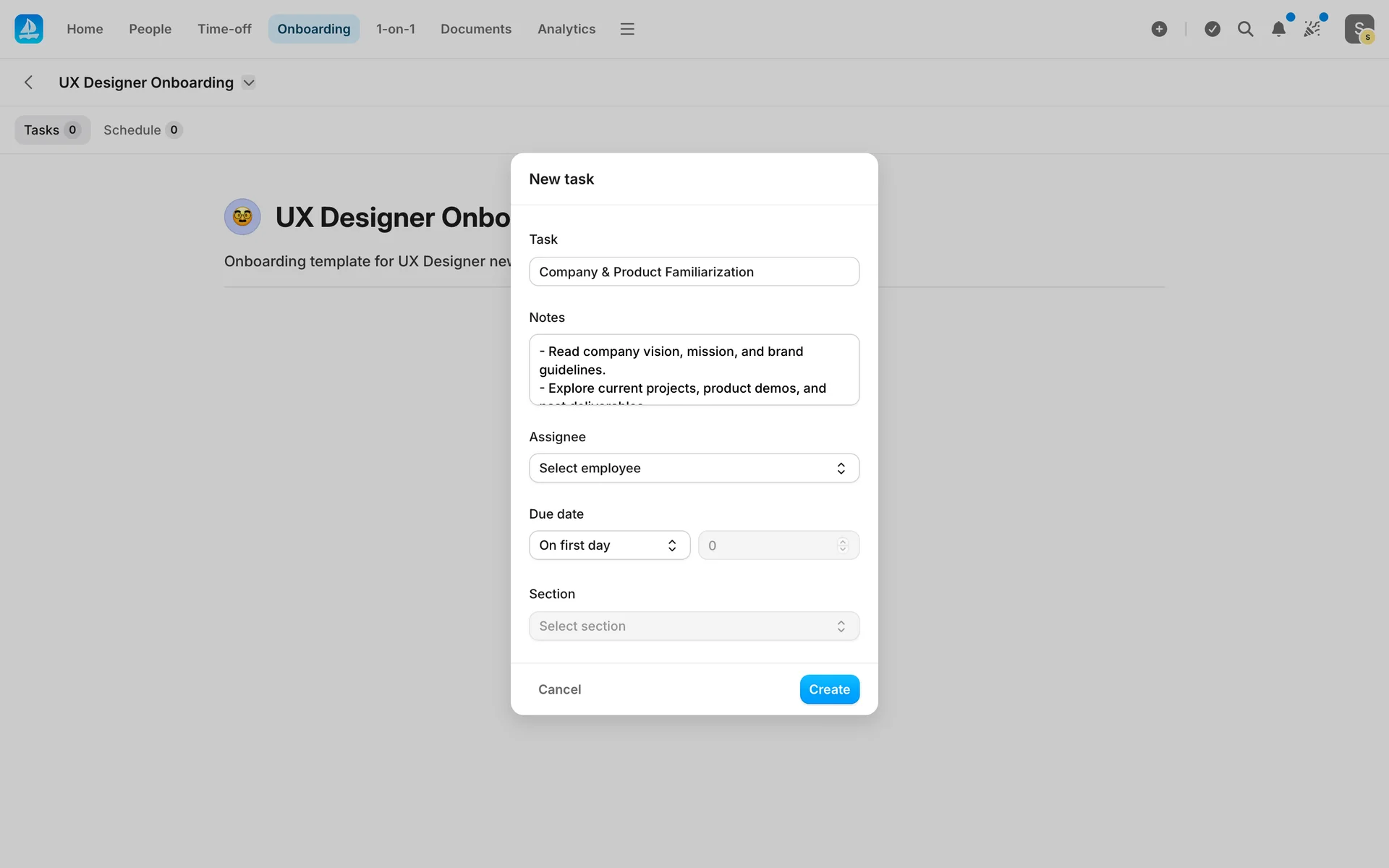
Task: Click the plus add icon
Action: pyautogui.click(x=1159, y=29)
